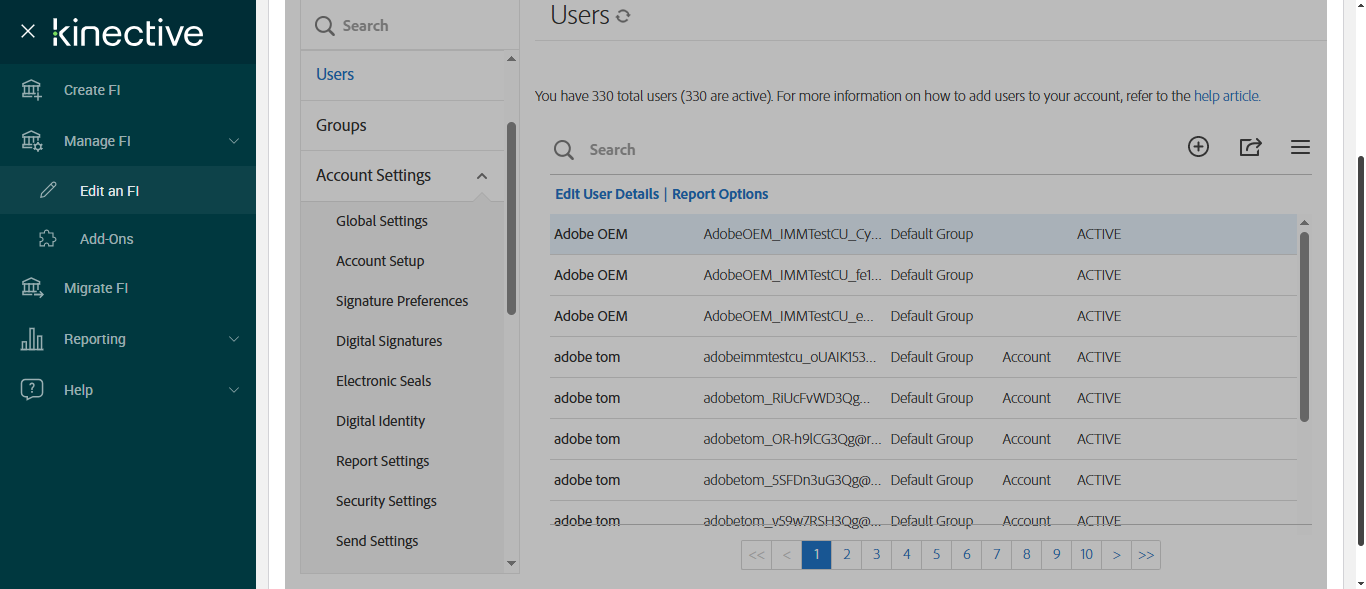Click the add user plus icon
Image resolution: width=1366 pixels, height=589 pixels.
coord(1198,147)
